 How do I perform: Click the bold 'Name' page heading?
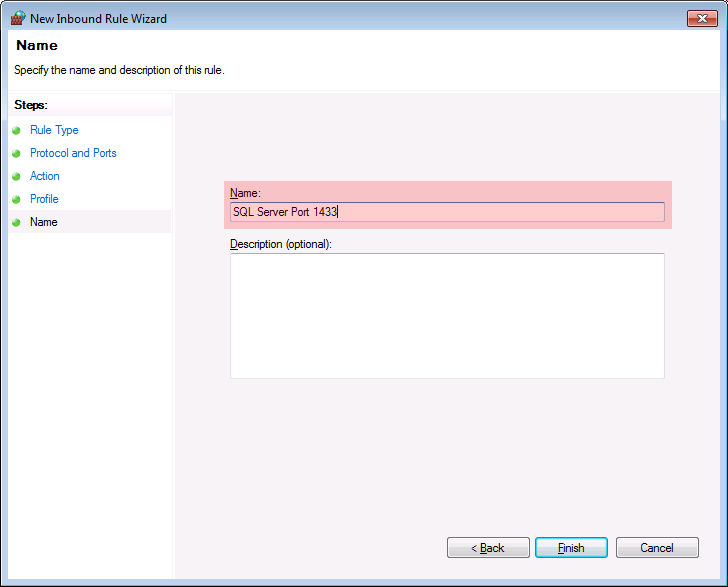[37, 46]
